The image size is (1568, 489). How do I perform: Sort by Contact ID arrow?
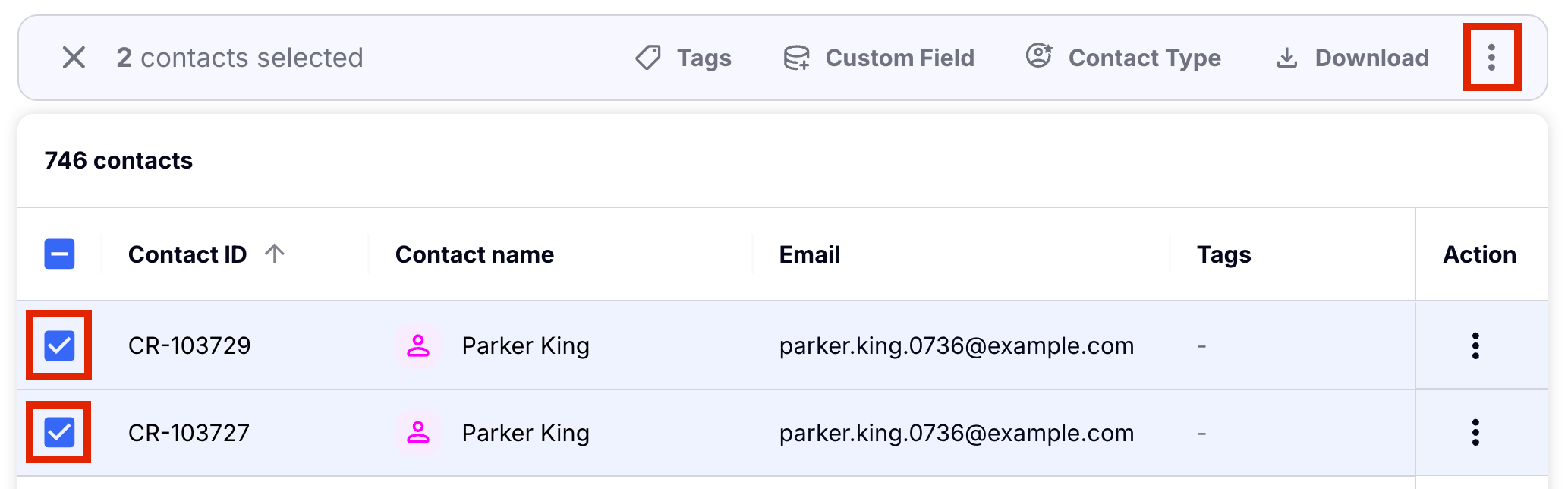tap(275, 254)
